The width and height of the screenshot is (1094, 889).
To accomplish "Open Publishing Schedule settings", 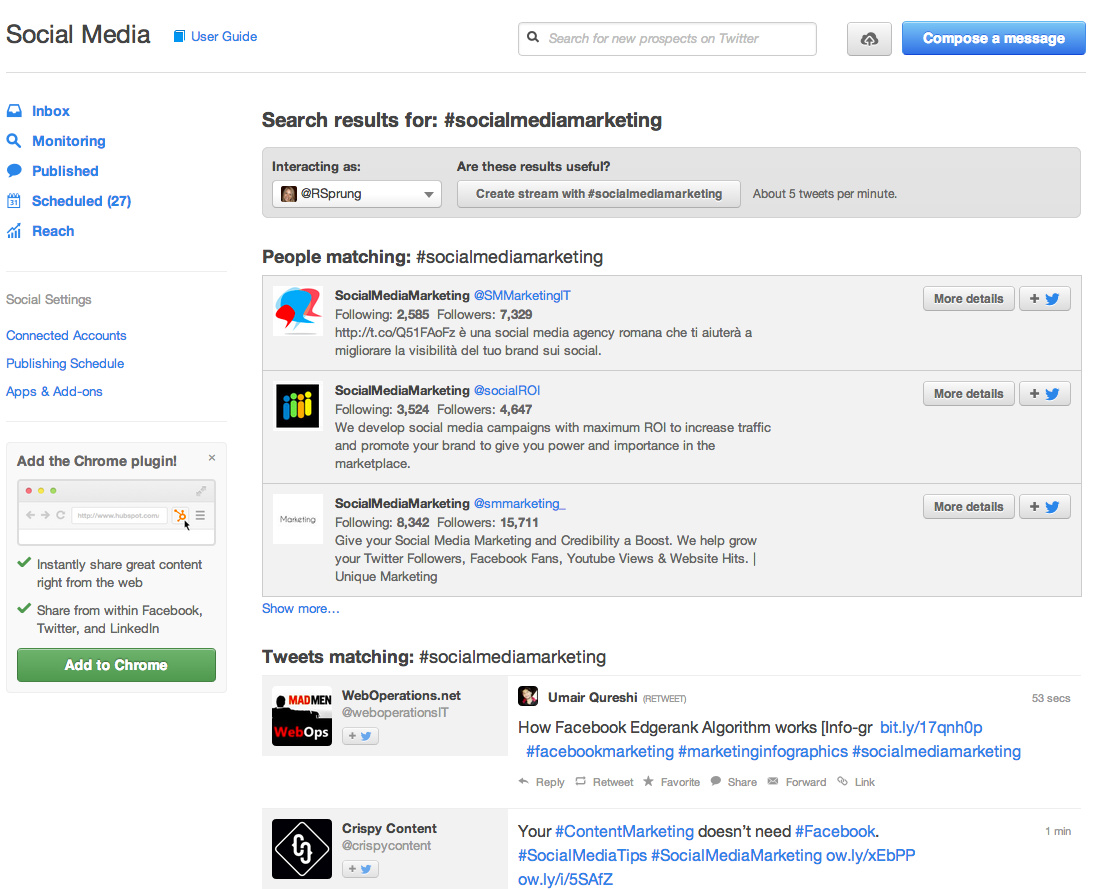I will (65, 364).
